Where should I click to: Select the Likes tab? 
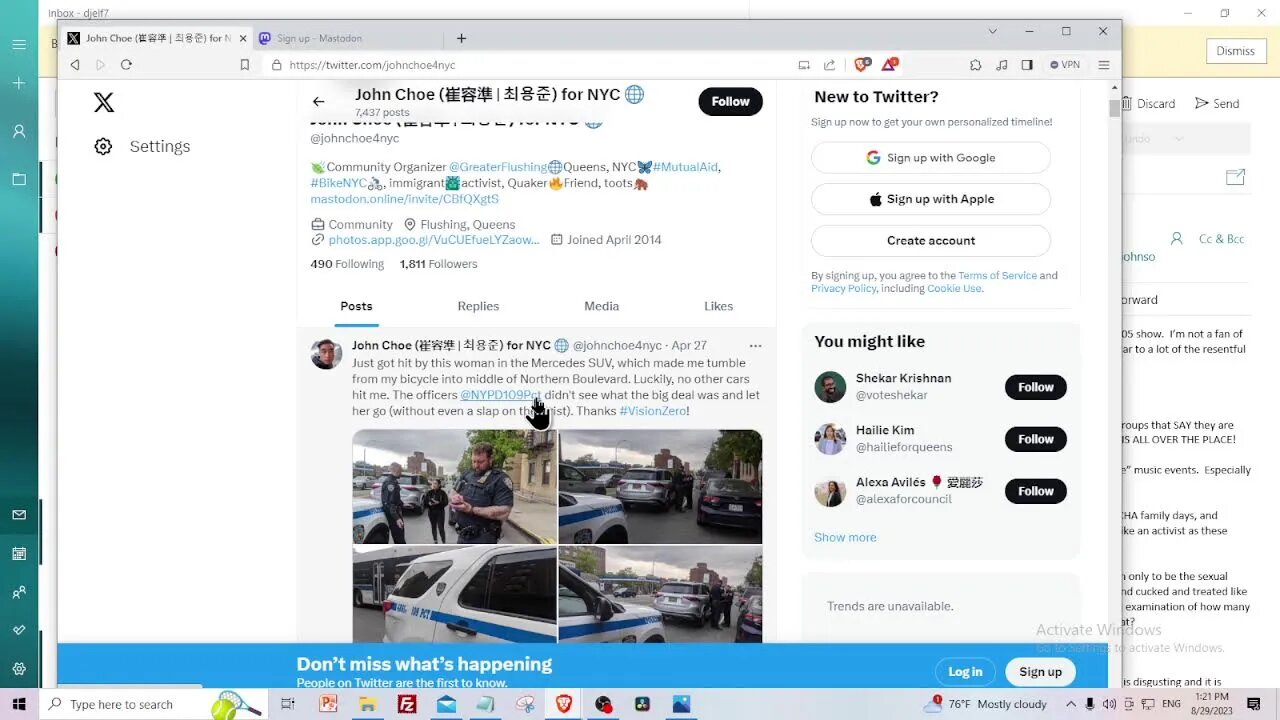point(718,306)
